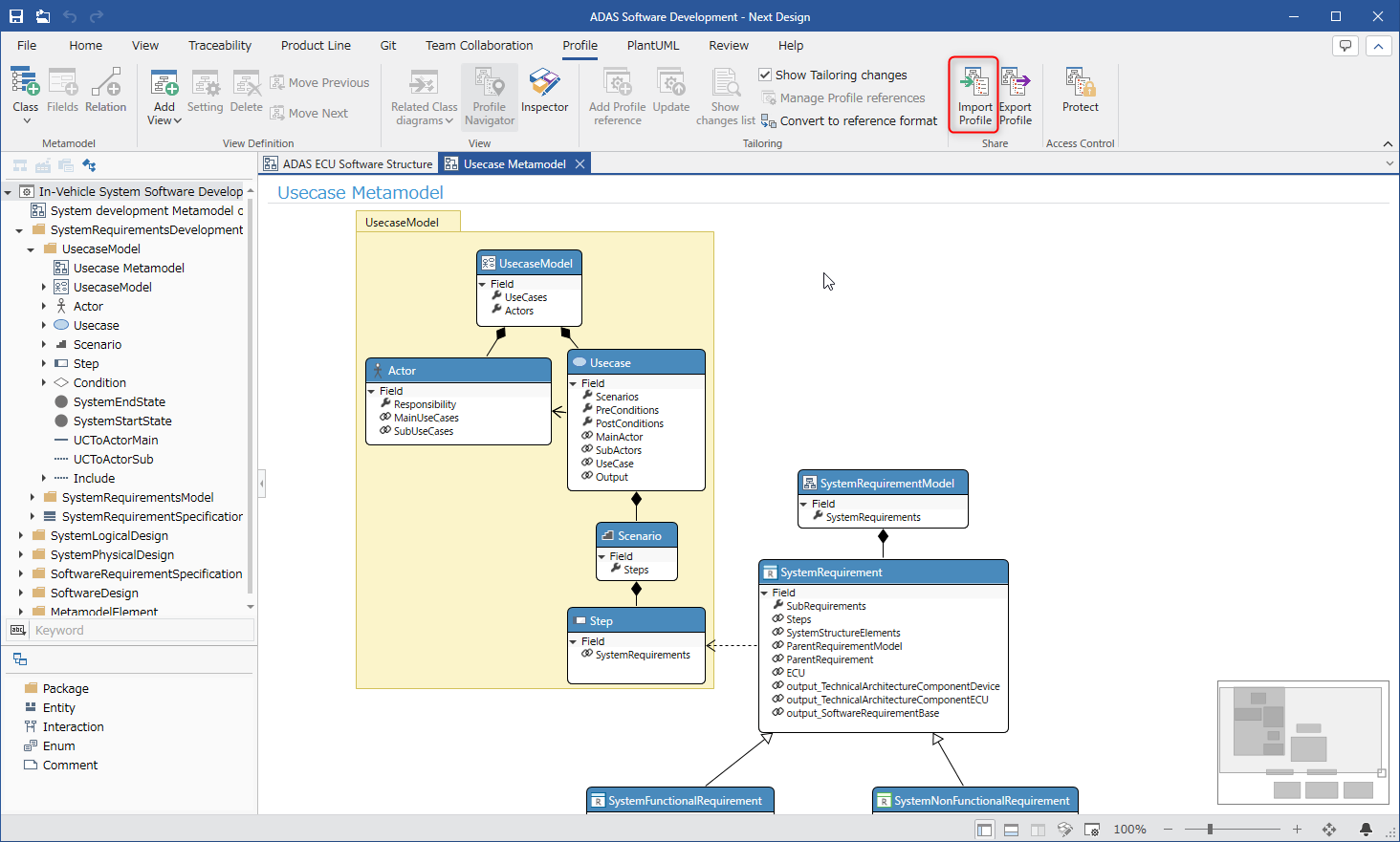The image size is (1400, 842).
Task: Select the Scenario class header in diagram
Action: tap(637, 535)
